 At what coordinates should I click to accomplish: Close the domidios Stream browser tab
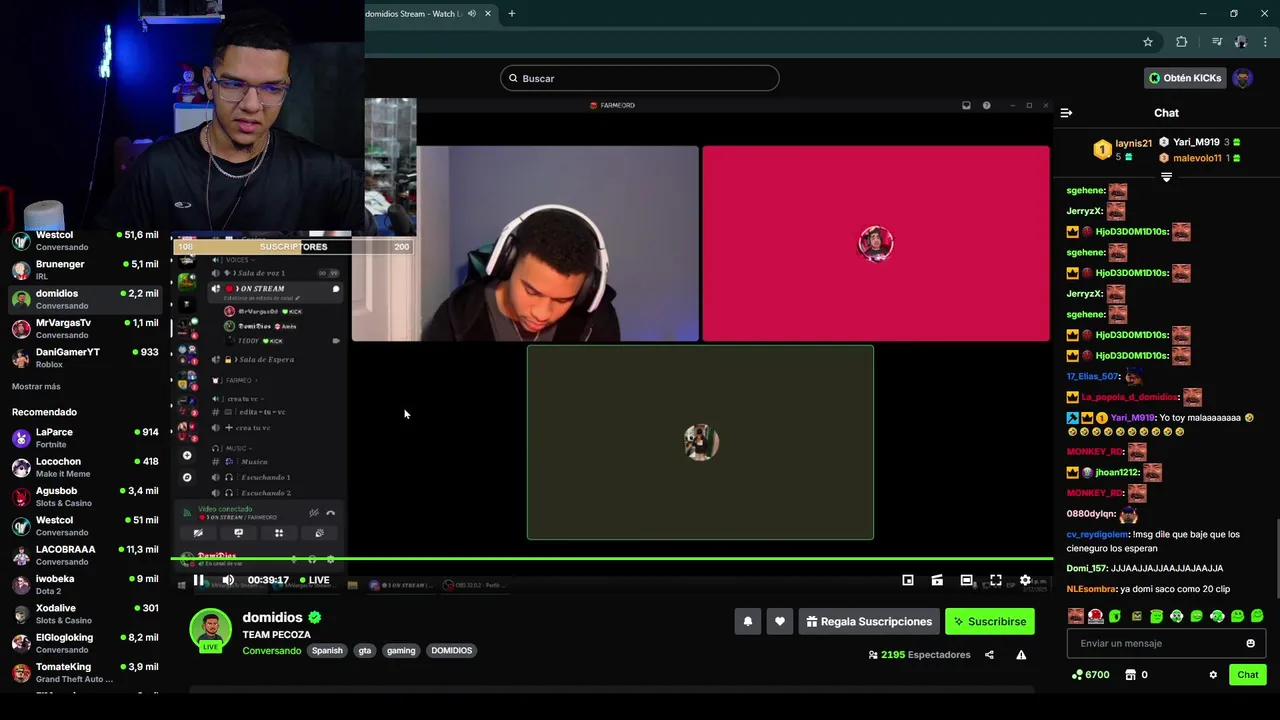tap(488, 14)
